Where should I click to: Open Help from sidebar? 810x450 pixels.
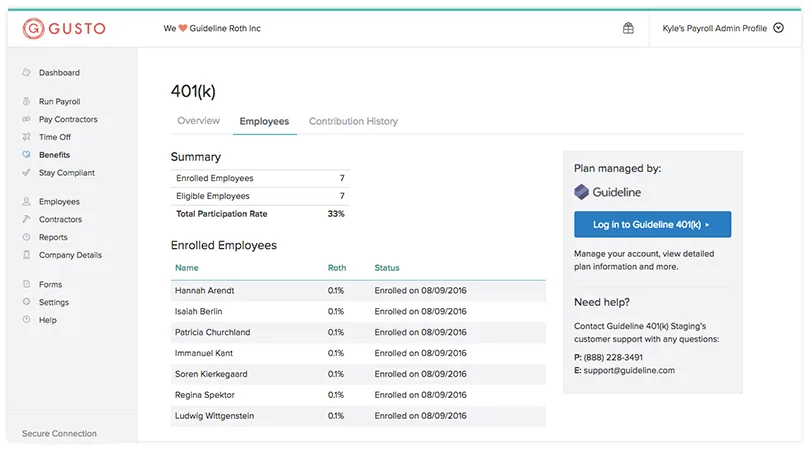click(x=48, y=320)
